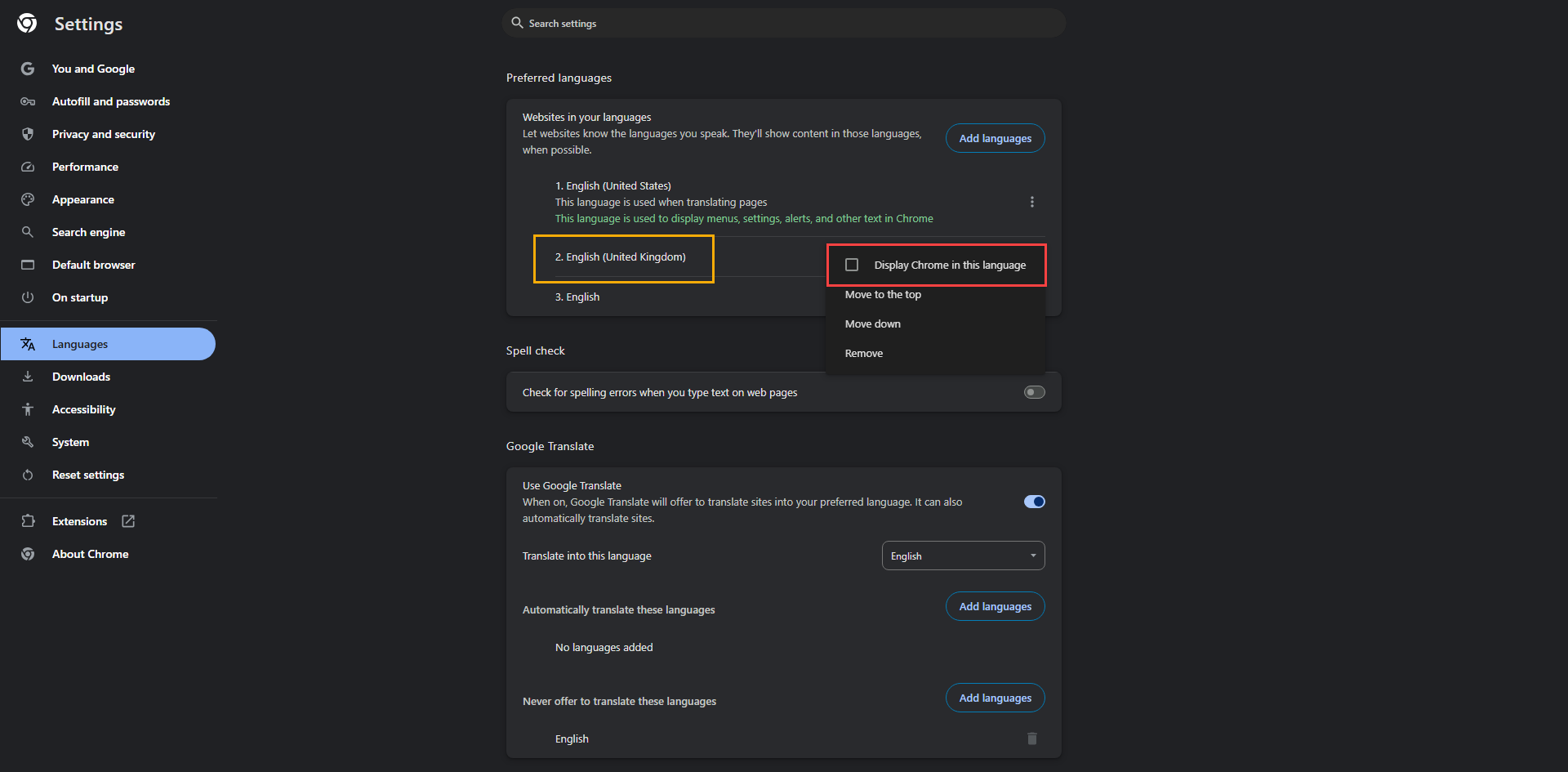This screenshot has height=772, width=1568.
Task: Click the shield icon for Privacy and security
Action: tap(28, 134)
